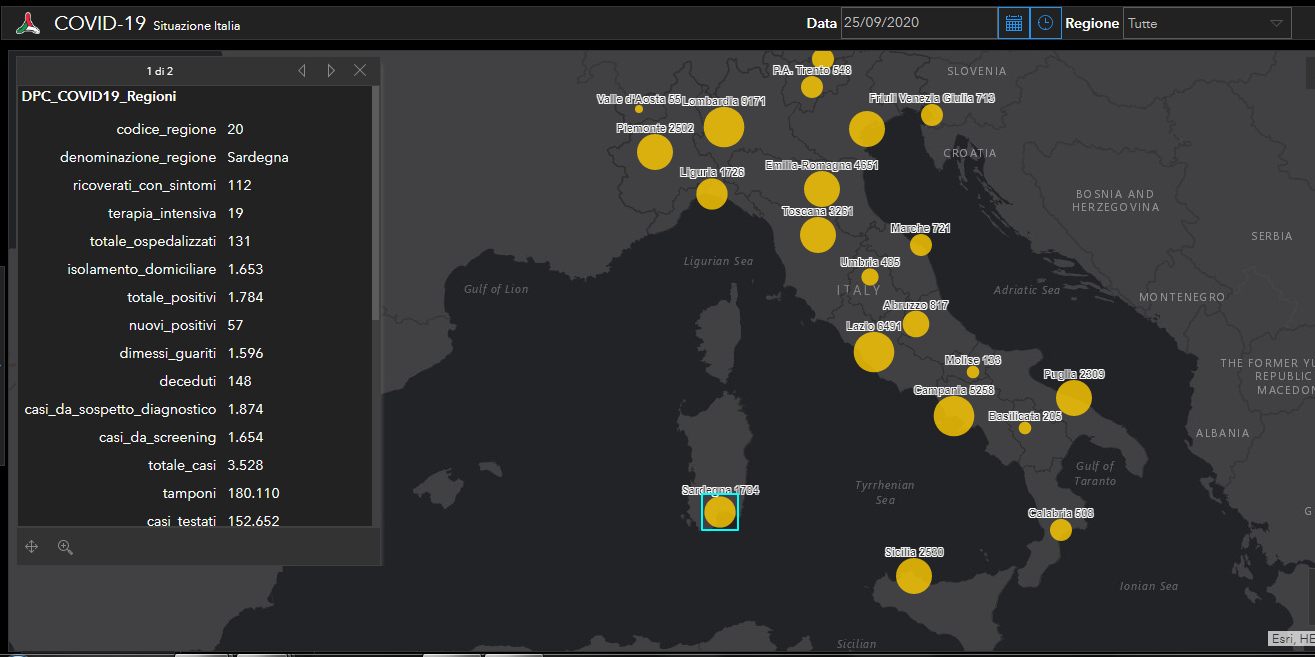Open the clock time picker
Viewport: 1315px width, 657px height.
coord(1045,23)
